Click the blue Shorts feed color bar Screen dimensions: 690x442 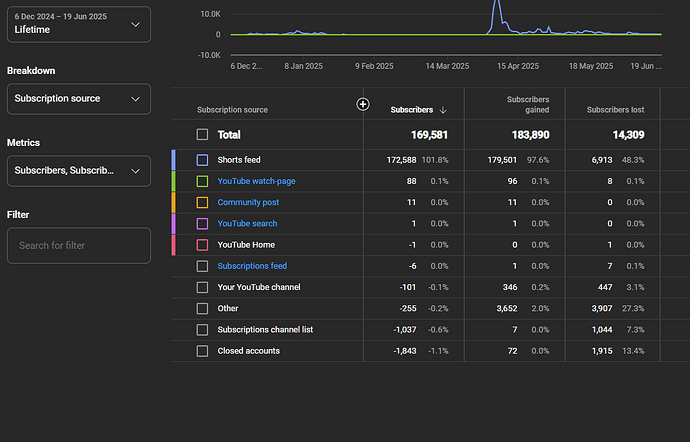(x=174, y=160)
